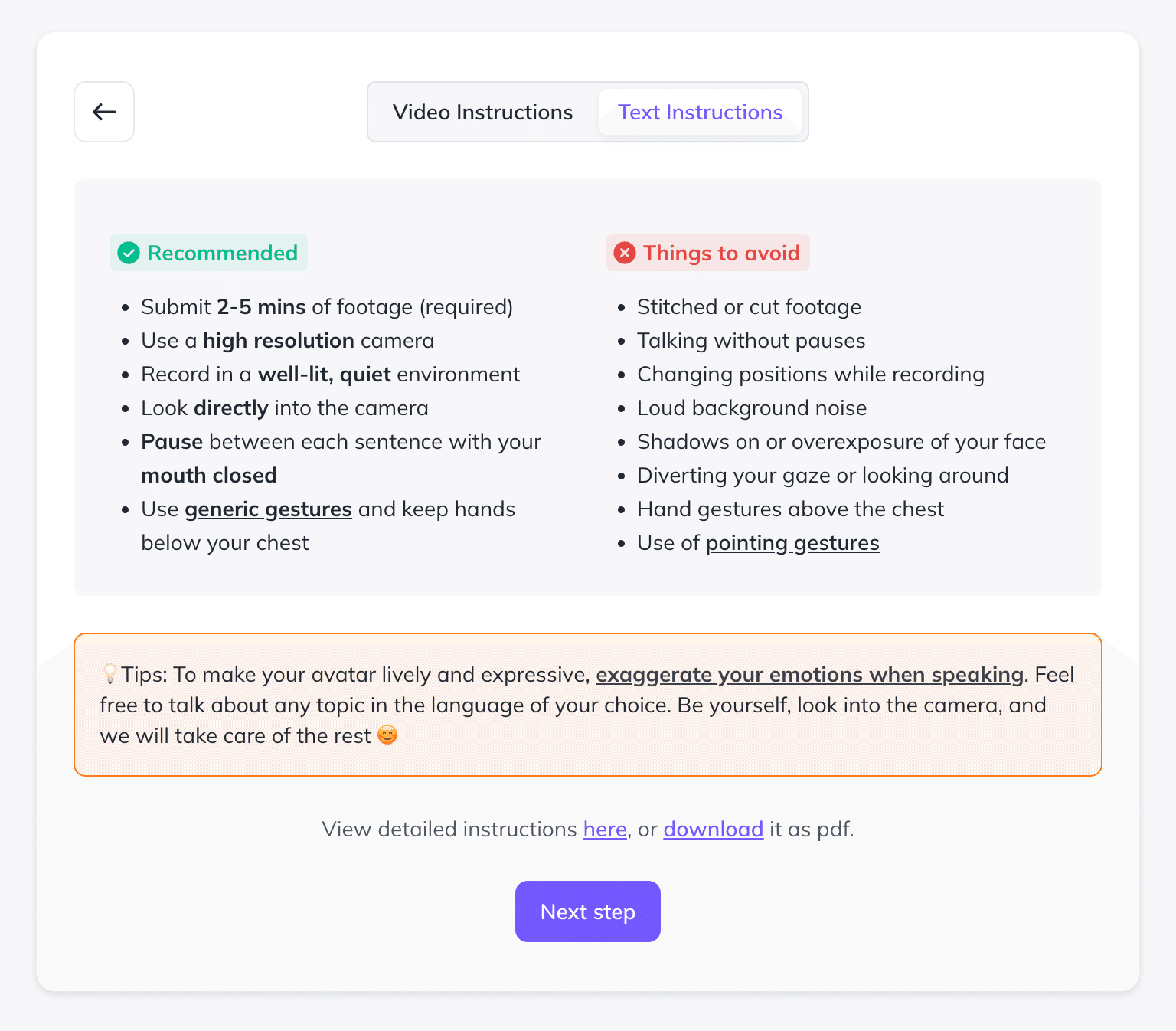The image size is (1176, 1031).
Task: Click the smiley emoji in tips
Action: (x=388, y=735)
